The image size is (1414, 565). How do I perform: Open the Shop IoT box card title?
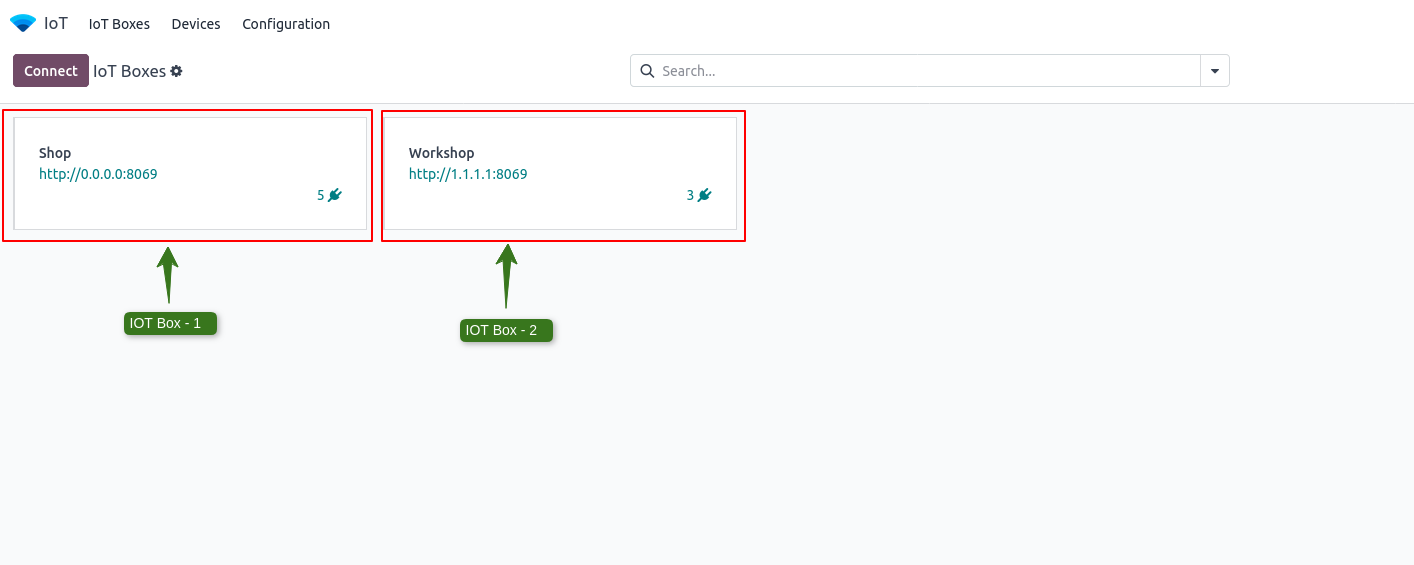55,153
